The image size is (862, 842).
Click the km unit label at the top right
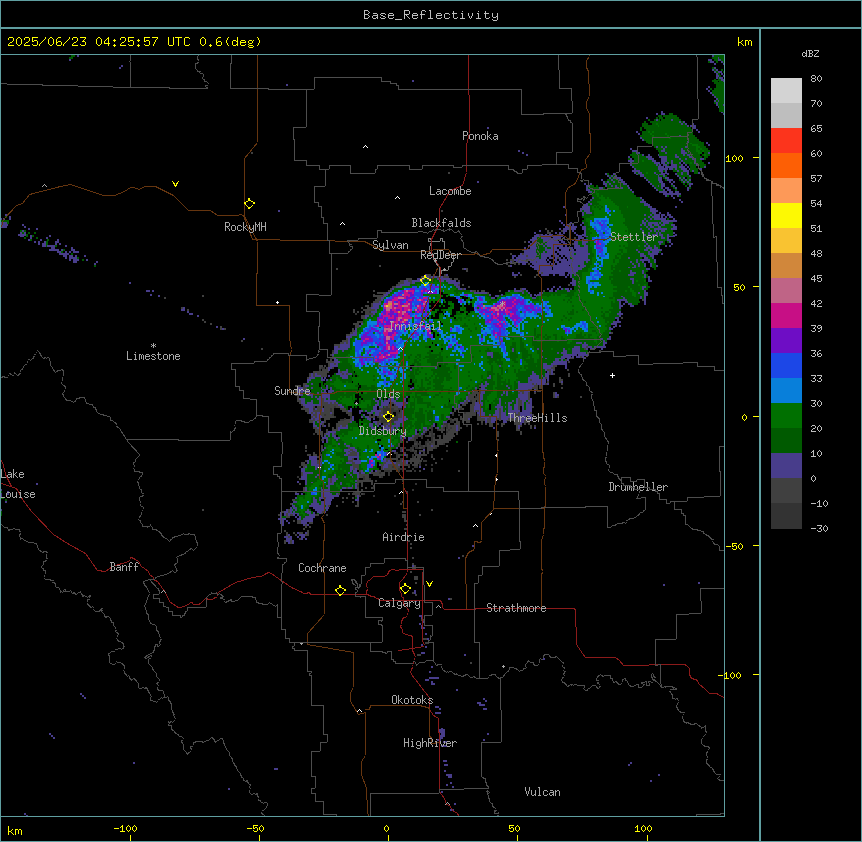[745, 42]
